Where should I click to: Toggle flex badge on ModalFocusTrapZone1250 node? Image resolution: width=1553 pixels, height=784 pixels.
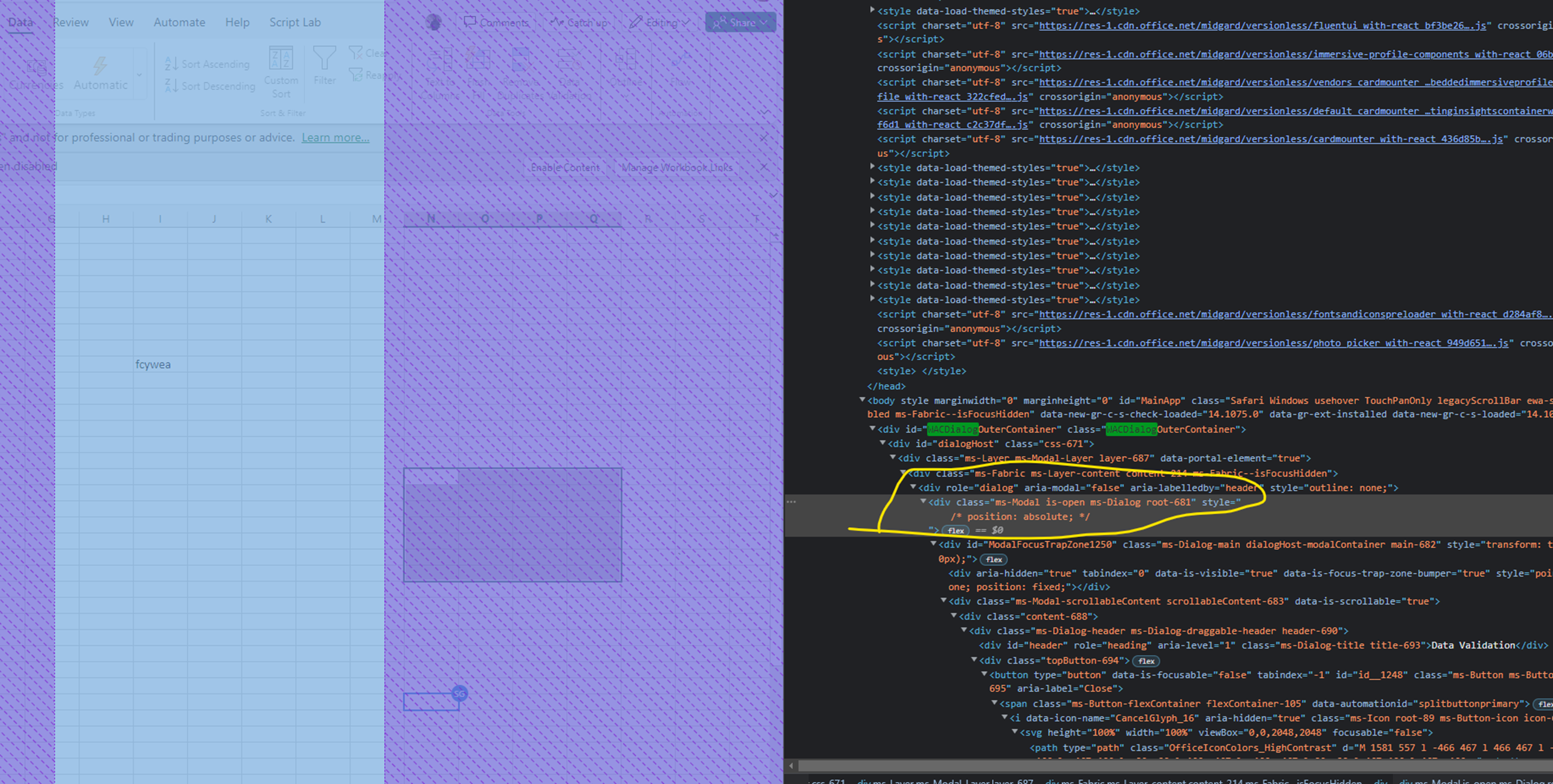pos(994,559)
